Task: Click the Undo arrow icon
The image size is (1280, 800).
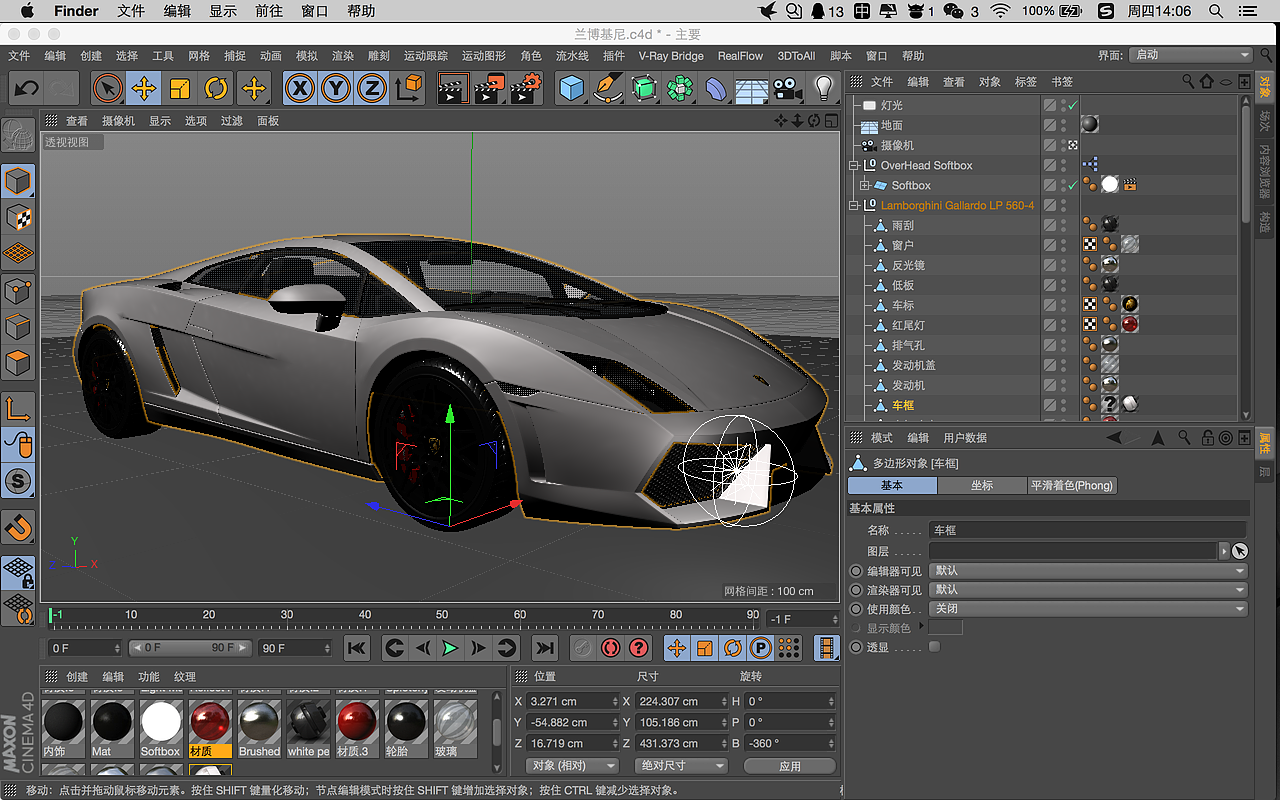Action: point(27,89)
